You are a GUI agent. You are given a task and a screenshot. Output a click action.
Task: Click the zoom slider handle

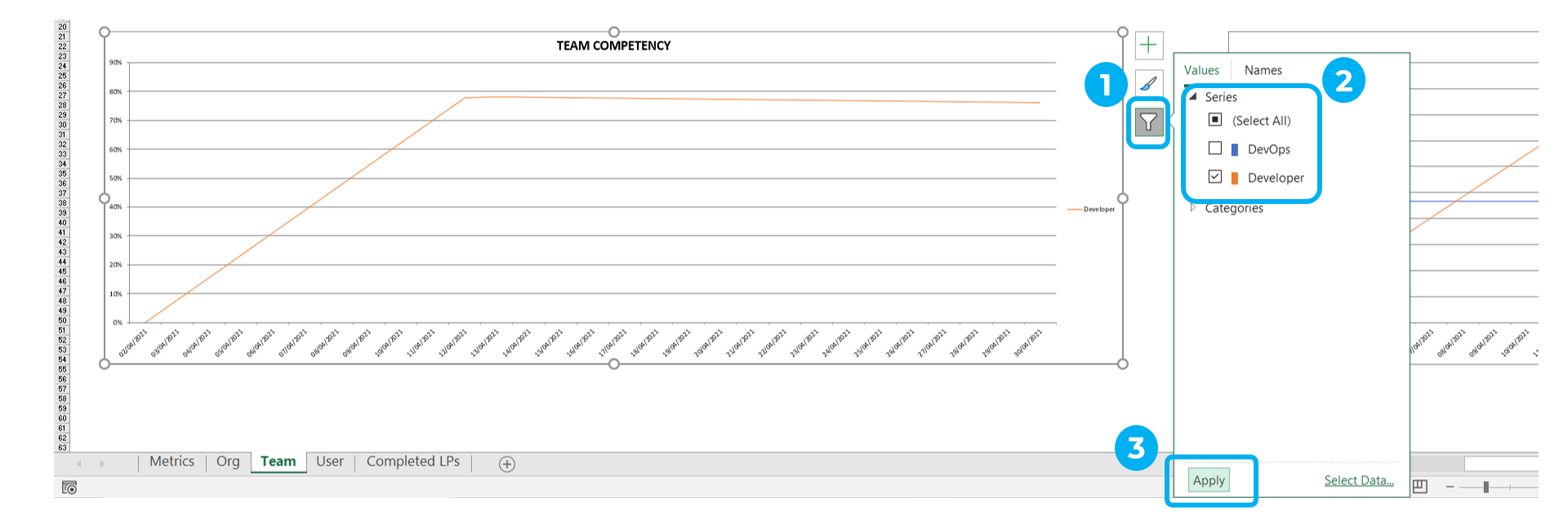[x=1486, y=487]
